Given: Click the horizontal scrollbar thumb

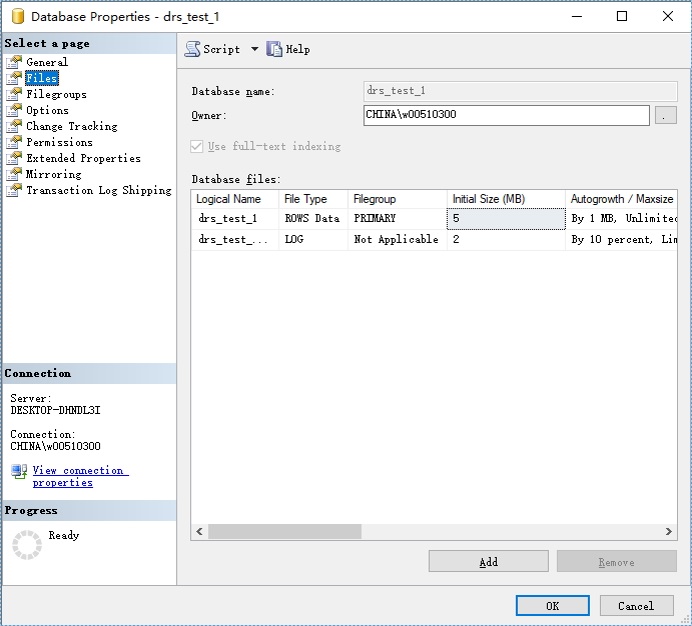Looking at the screenshot, I should click(x=285, y=532).
